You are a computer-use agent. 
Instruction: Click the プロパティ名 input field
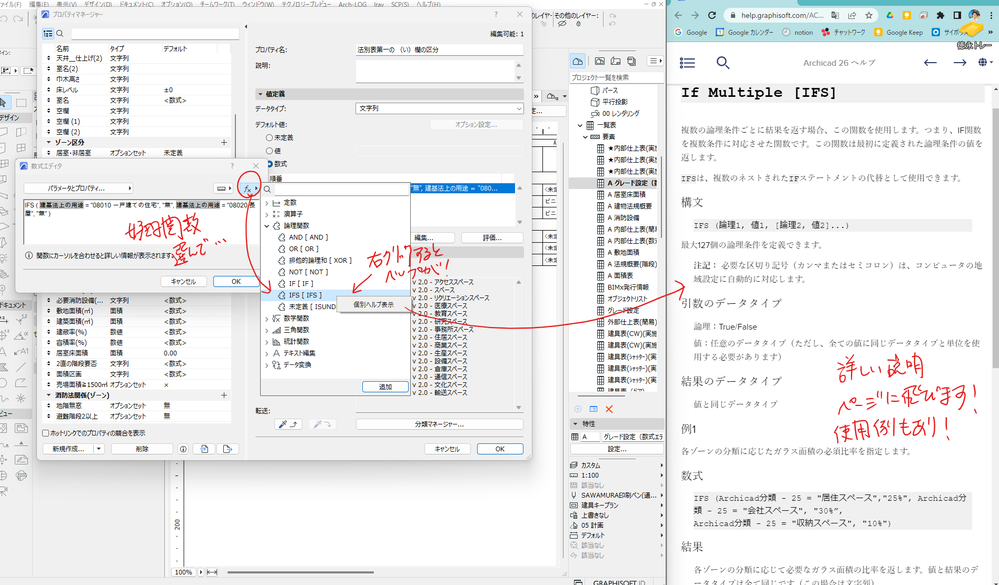(440, 50)
